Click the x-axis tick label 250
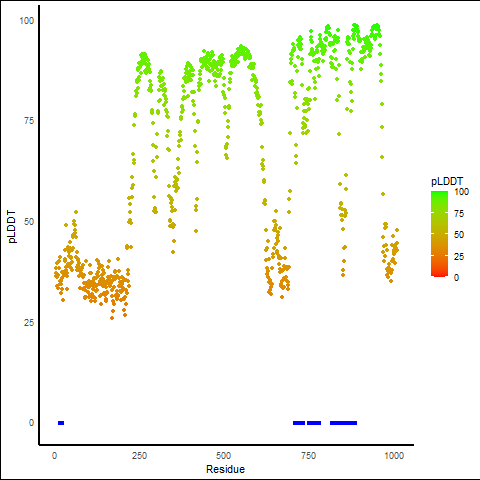The height and width of the screenshot is (480, 480). (139, 455)
